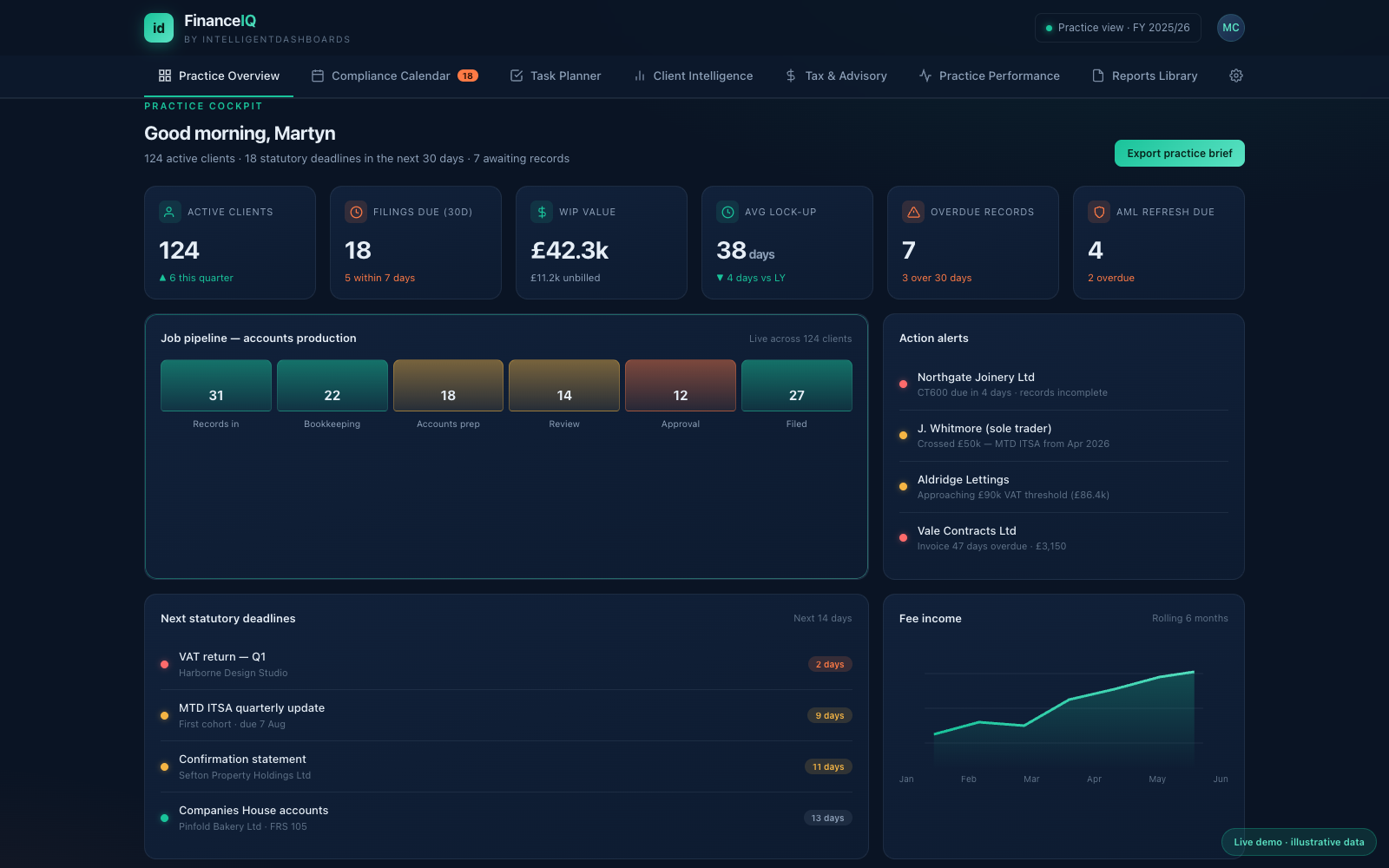Image resolution: width=1389 pixels, height=868 pixels.
Task: Click the Compliance Calendar 18 badge
Action: 468,76
